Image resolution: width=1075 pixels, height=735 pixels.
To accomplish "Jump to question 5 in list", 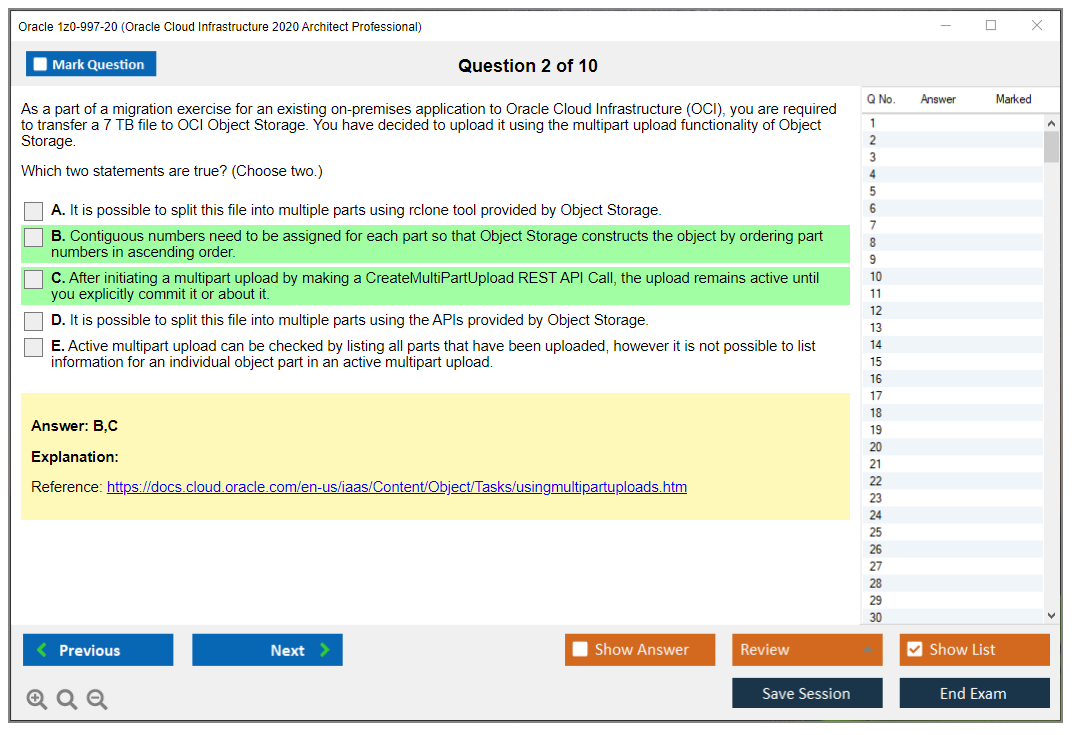I will 953,191.
